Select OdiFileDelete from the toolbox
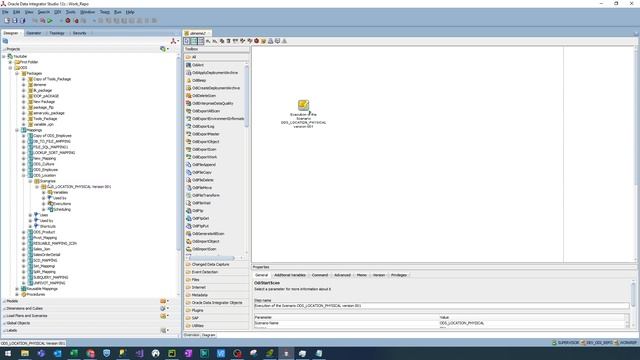Viewport: 640px width, 360px height. pyautogui.click(x=203, y=180)
